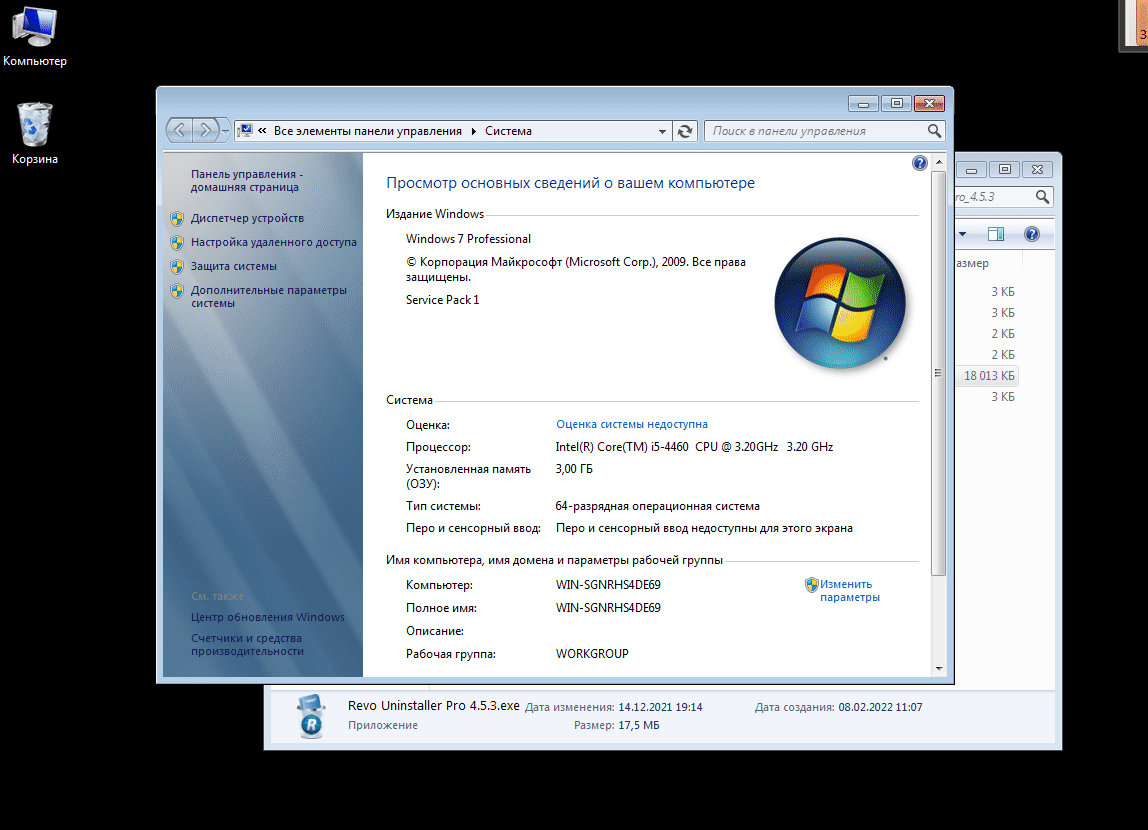Click 'Изменить параметры' link
The image size is (1148, 830).
pos(849,591)
